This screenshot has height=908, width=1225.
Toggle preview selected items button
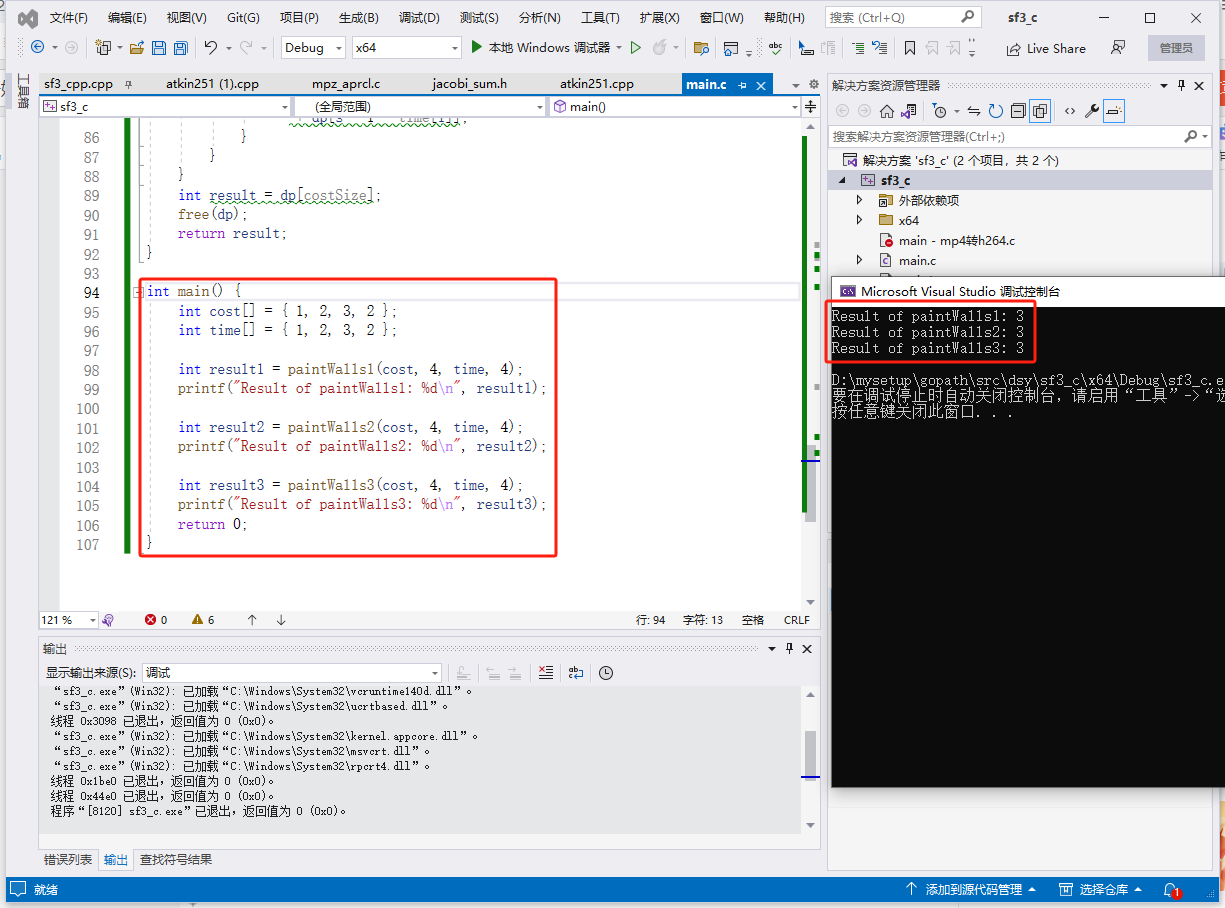(x=1115, y=111)
